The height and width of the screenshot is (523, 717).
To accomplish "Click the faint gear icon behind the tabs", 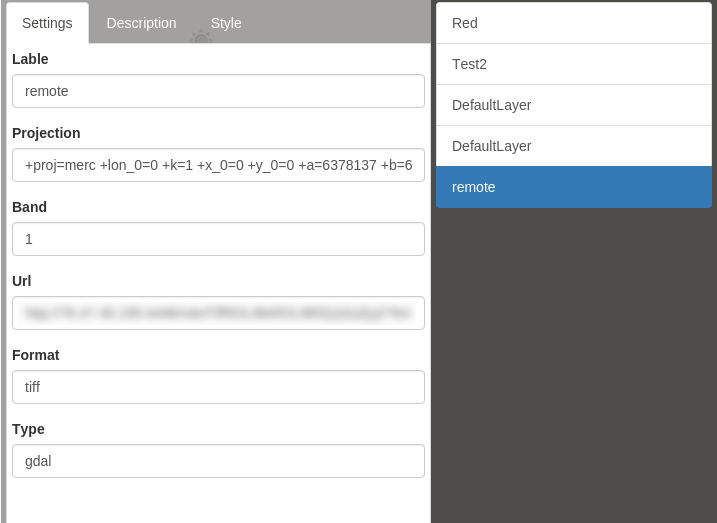I will pos(201,39).
